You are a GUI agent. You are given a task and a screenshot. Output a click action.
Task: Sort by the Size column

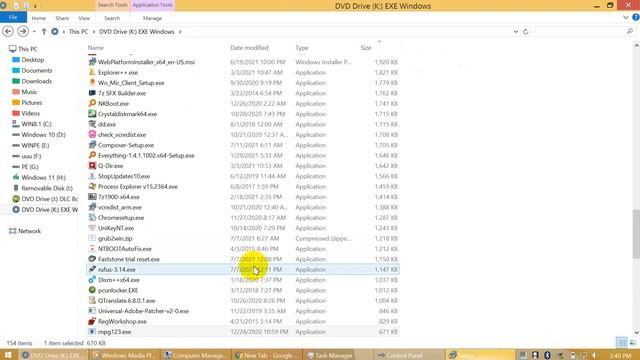(366, 48)
